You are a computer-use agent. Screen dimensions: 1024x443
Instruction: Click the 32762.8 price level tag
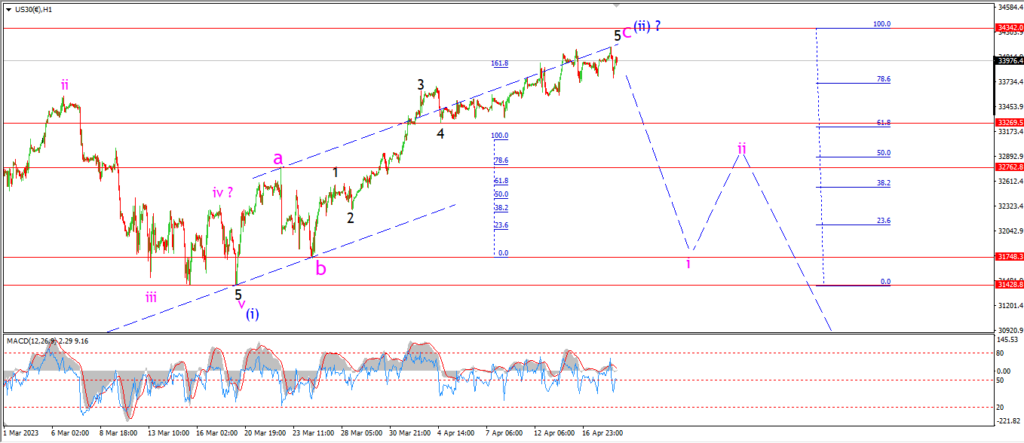coord(1009,167)
